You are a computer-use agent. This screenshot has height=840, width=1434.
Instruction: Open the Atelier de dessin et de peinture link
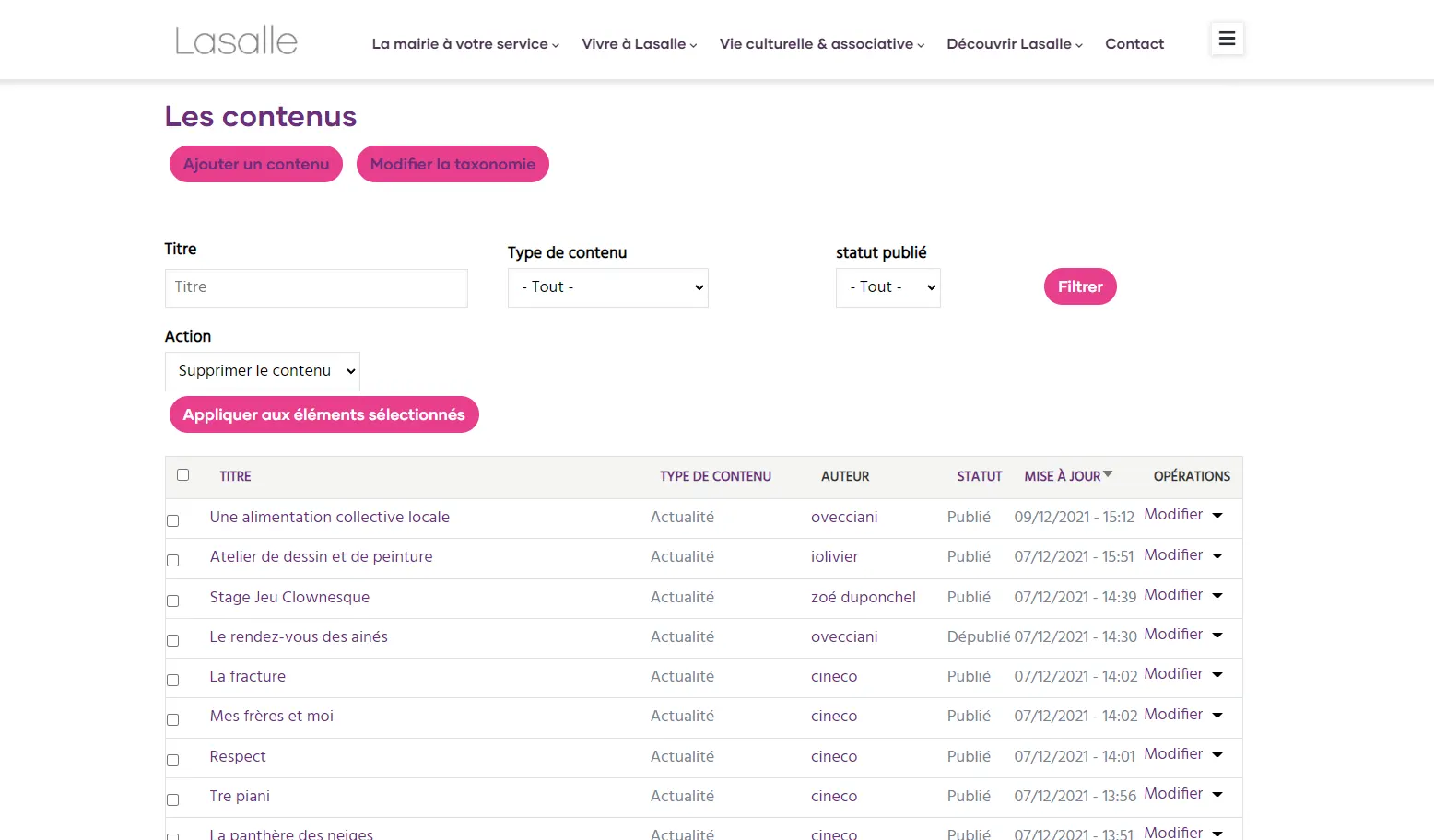pos(321,557)
